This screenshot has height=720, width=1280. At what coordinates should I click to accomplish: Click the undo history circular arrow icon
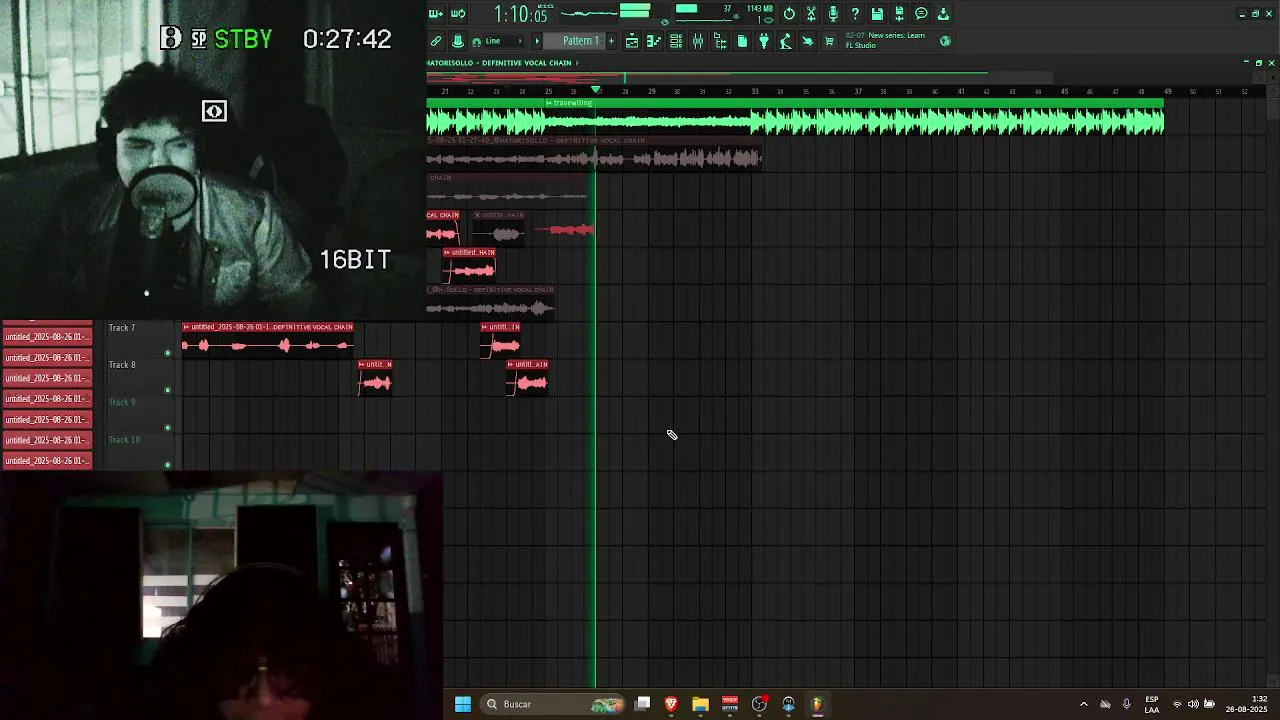pos(789,14)
